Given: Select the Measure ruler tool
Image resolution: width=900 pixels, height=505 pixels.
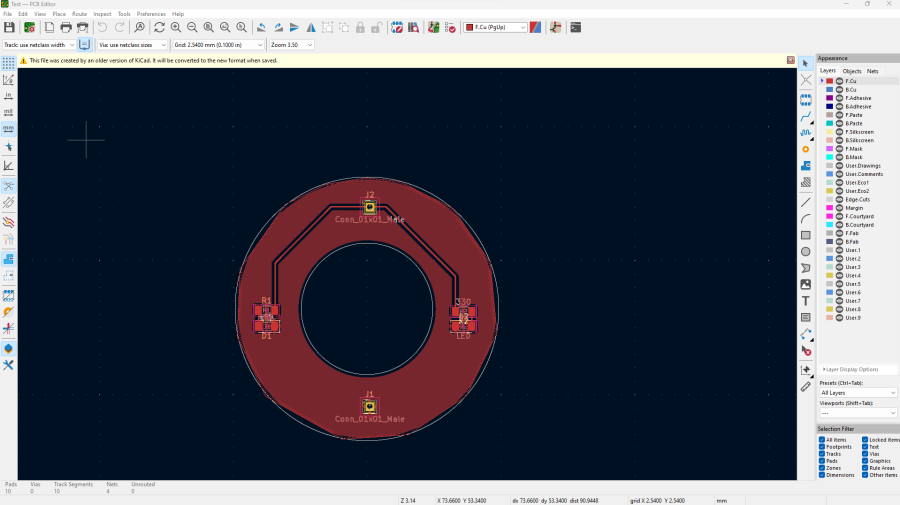Looking at the screenshot, I should point(806,386).
